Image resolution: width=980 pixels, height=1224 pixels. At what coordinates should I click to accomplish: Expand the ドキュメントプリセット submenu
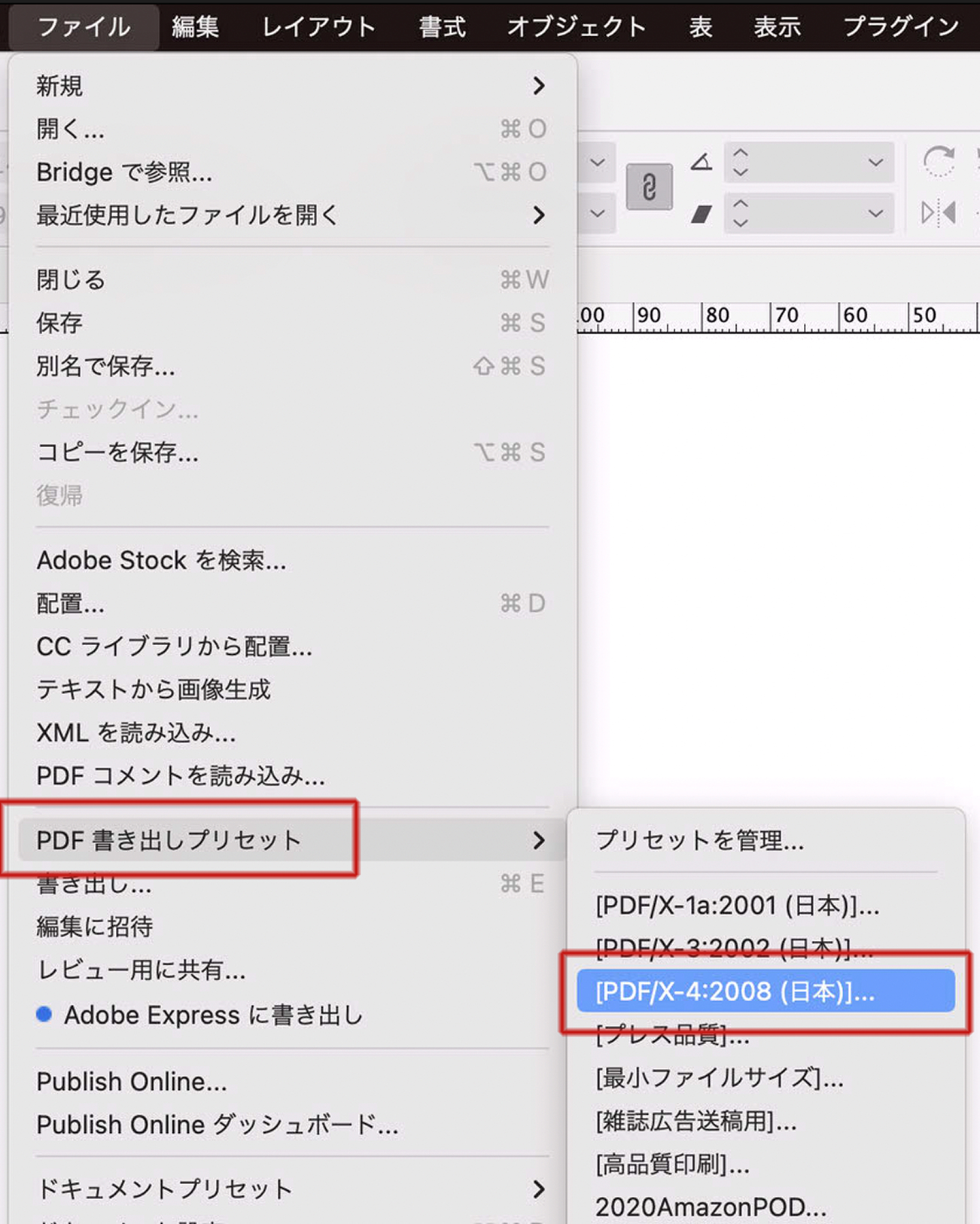pyautogui.click(x=538, y=1189)
